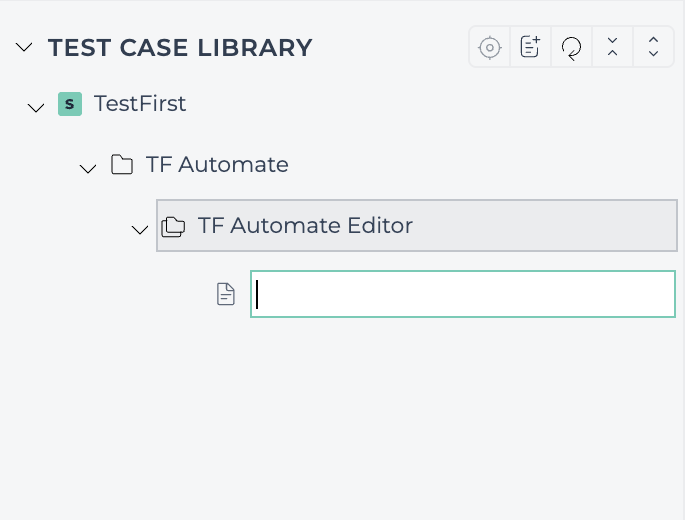Click the locate current test case target icon
This screenshot has height=520, width=686.
tap(490, 47)
